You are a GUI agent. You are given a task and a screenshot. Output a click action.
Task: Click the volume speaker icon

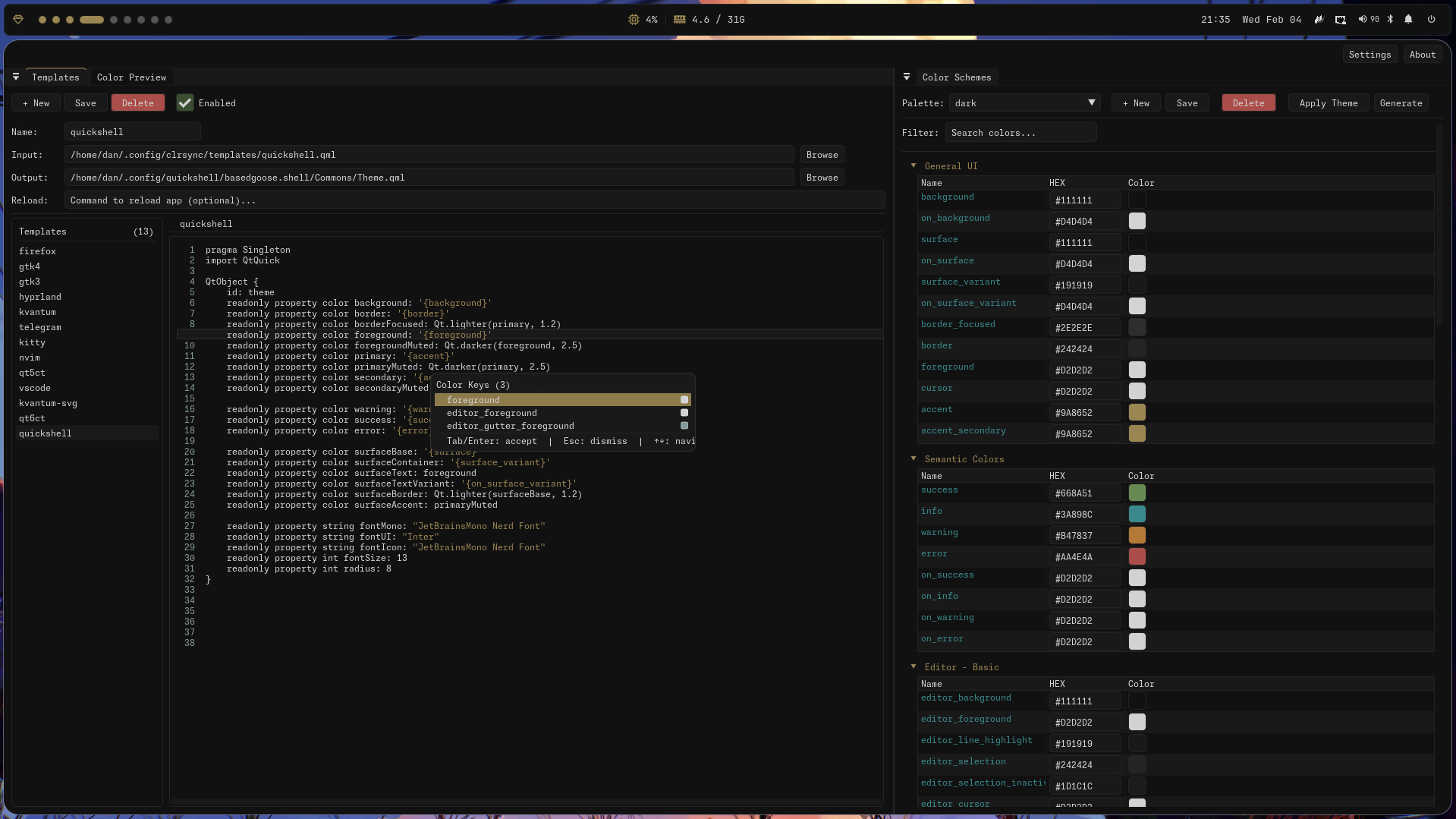(1363, 20)
